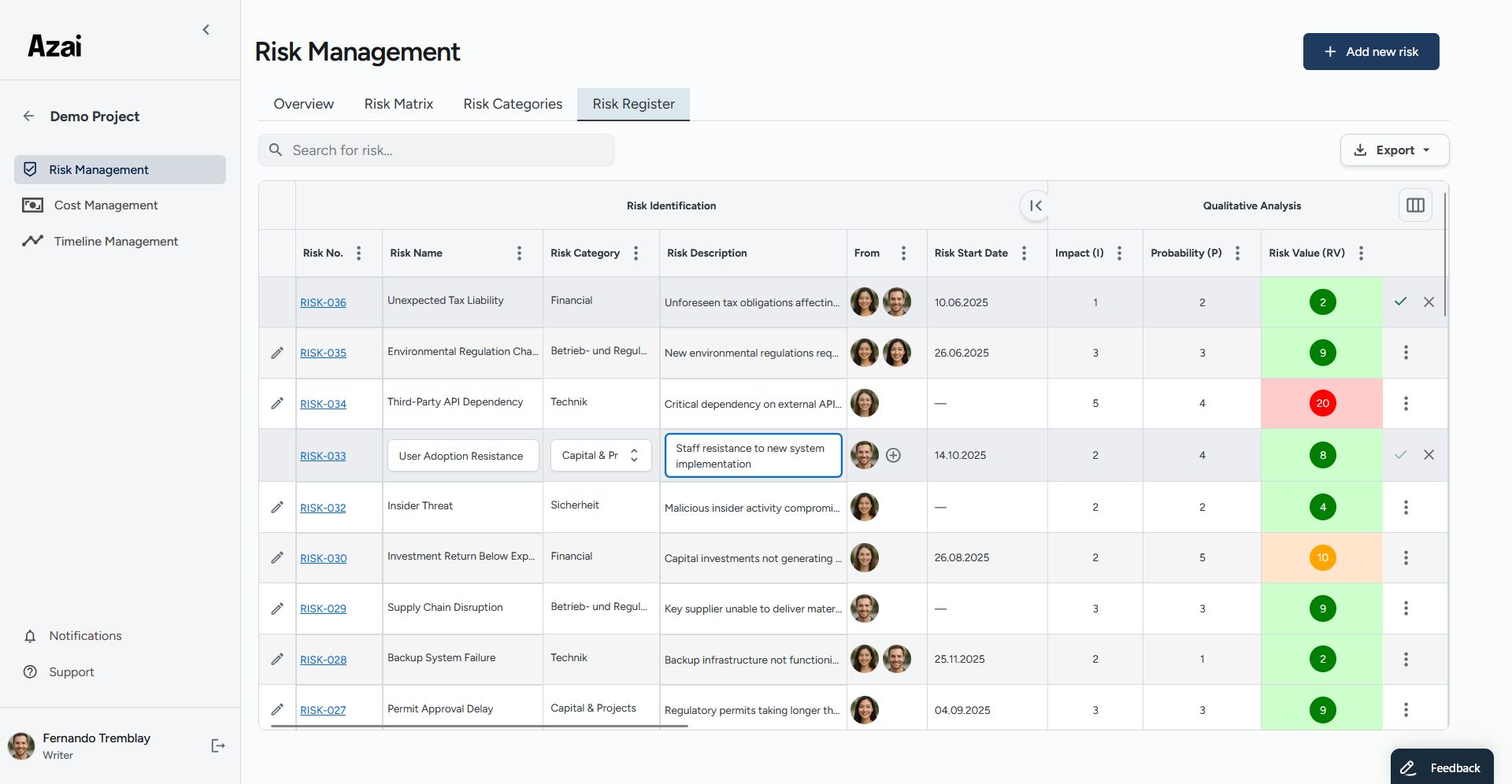Confirm changes on the RISK-036 row
The height and width of the screenshot is (784, 1512).
tap(1400, 301)
